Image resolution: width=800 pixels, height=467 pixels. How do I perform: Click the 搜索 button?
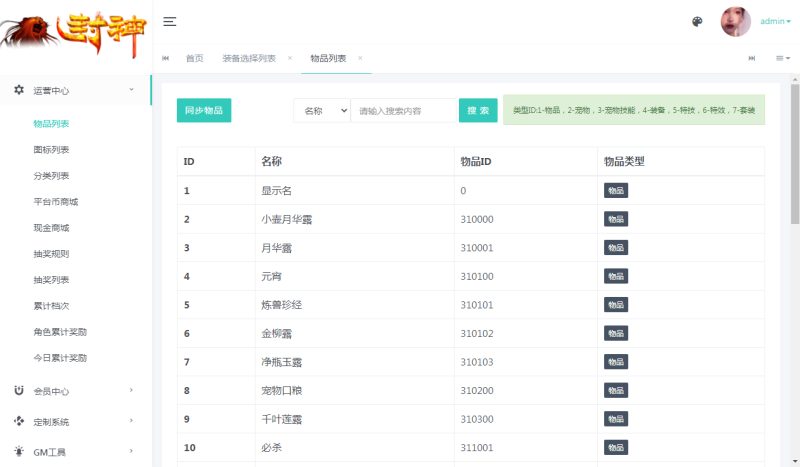tap(478, 110)
